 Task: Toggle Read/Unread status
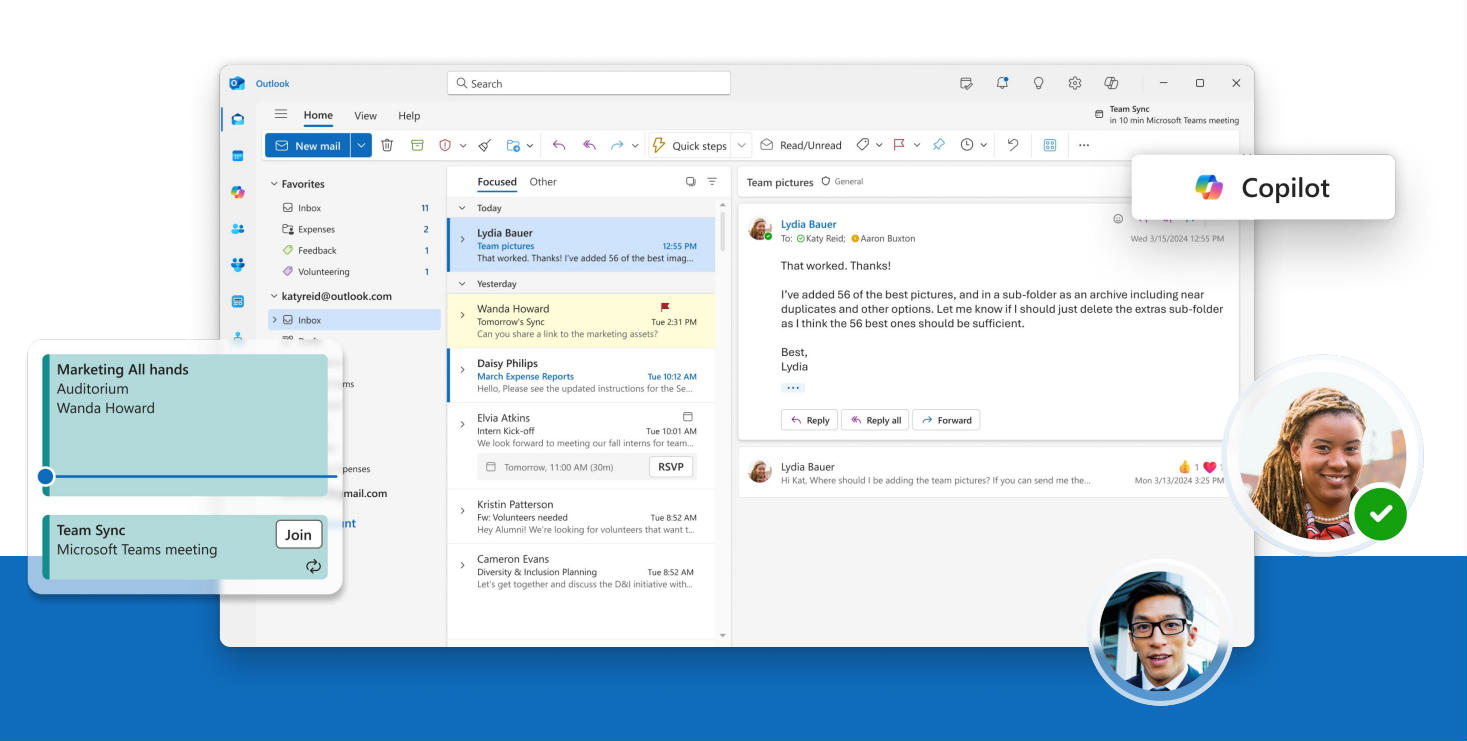pyautogui.click(x=801, y=145)
